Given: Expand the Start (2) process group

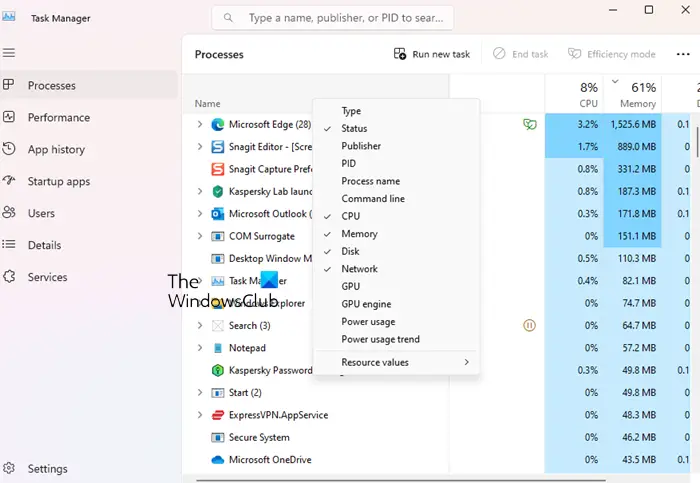Looking at the screenshot, I should [200, 392].
